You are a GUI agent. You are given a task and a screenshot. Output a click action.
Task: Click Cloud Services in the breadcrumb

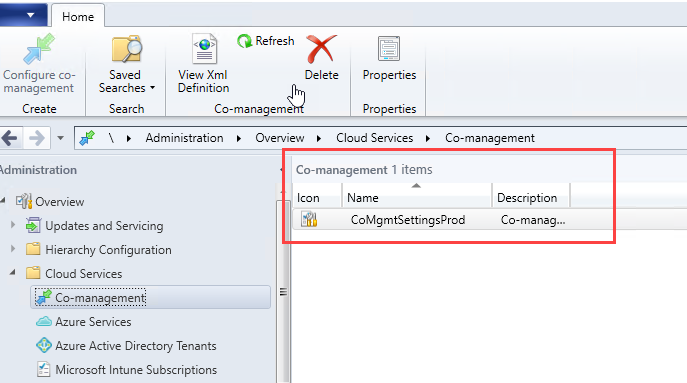[375, 138]
